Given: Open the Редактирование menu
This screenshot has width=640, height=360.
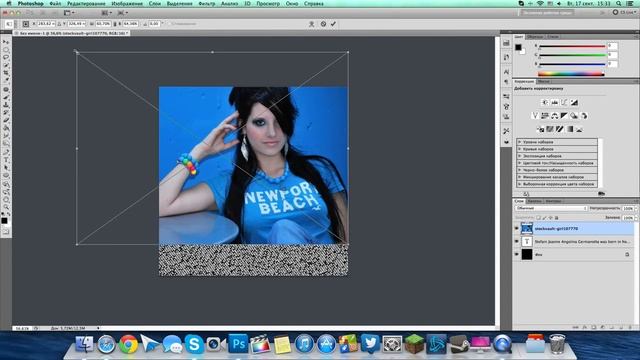Looking at the screenshot, I should coord(86,4).
